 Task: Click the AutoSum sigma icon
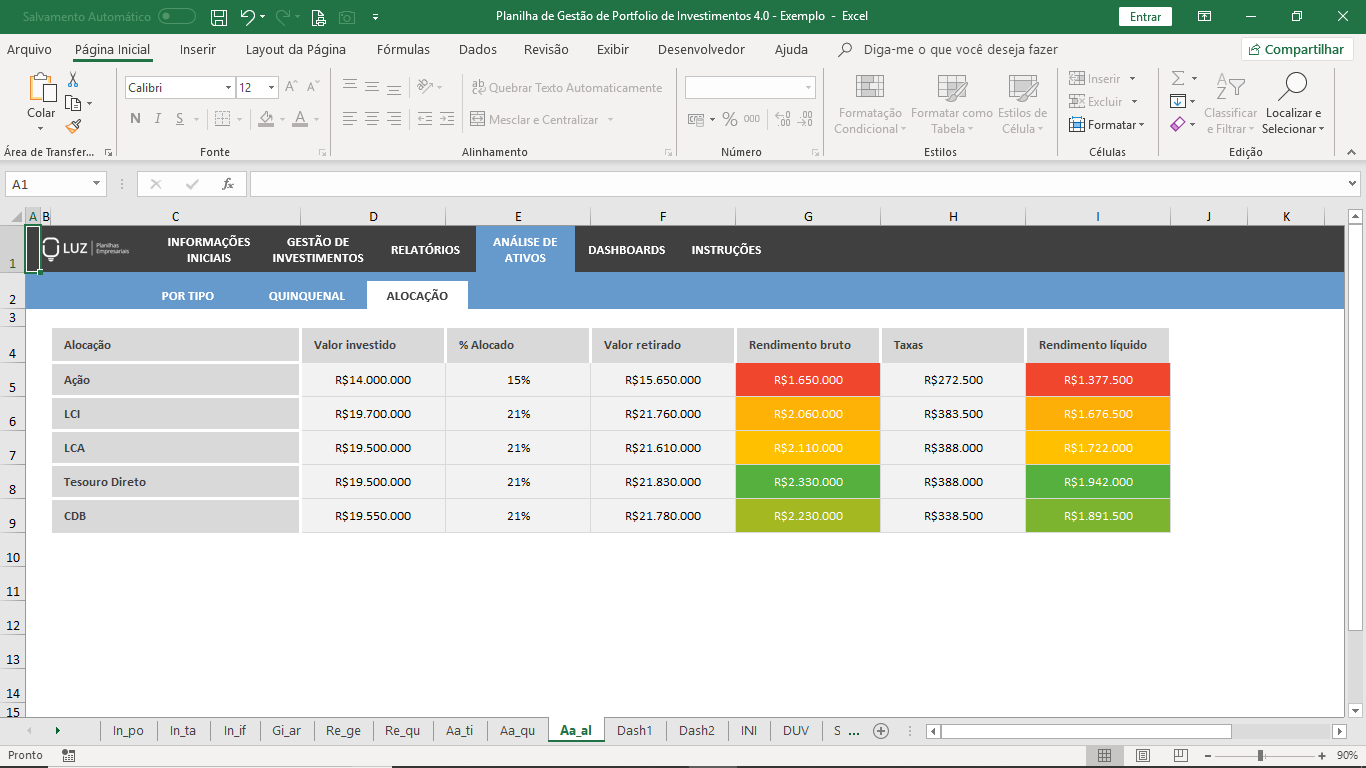click(x=1178, y=78)
